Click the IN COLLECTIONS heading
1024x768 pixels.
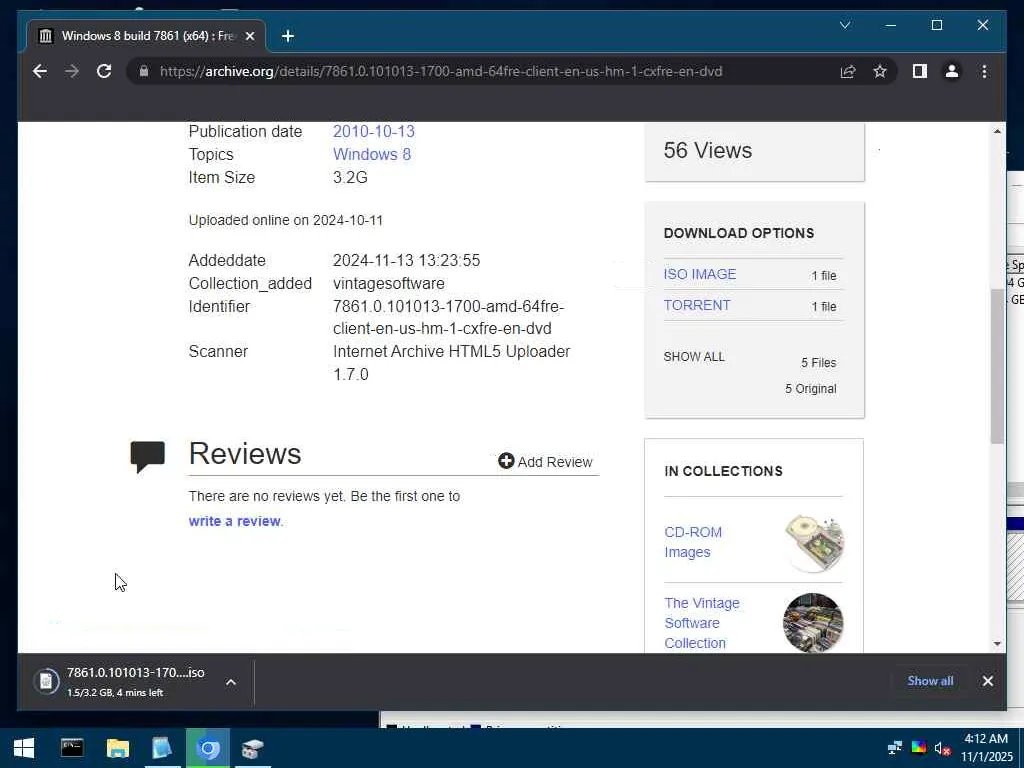(x=723, y=471)
